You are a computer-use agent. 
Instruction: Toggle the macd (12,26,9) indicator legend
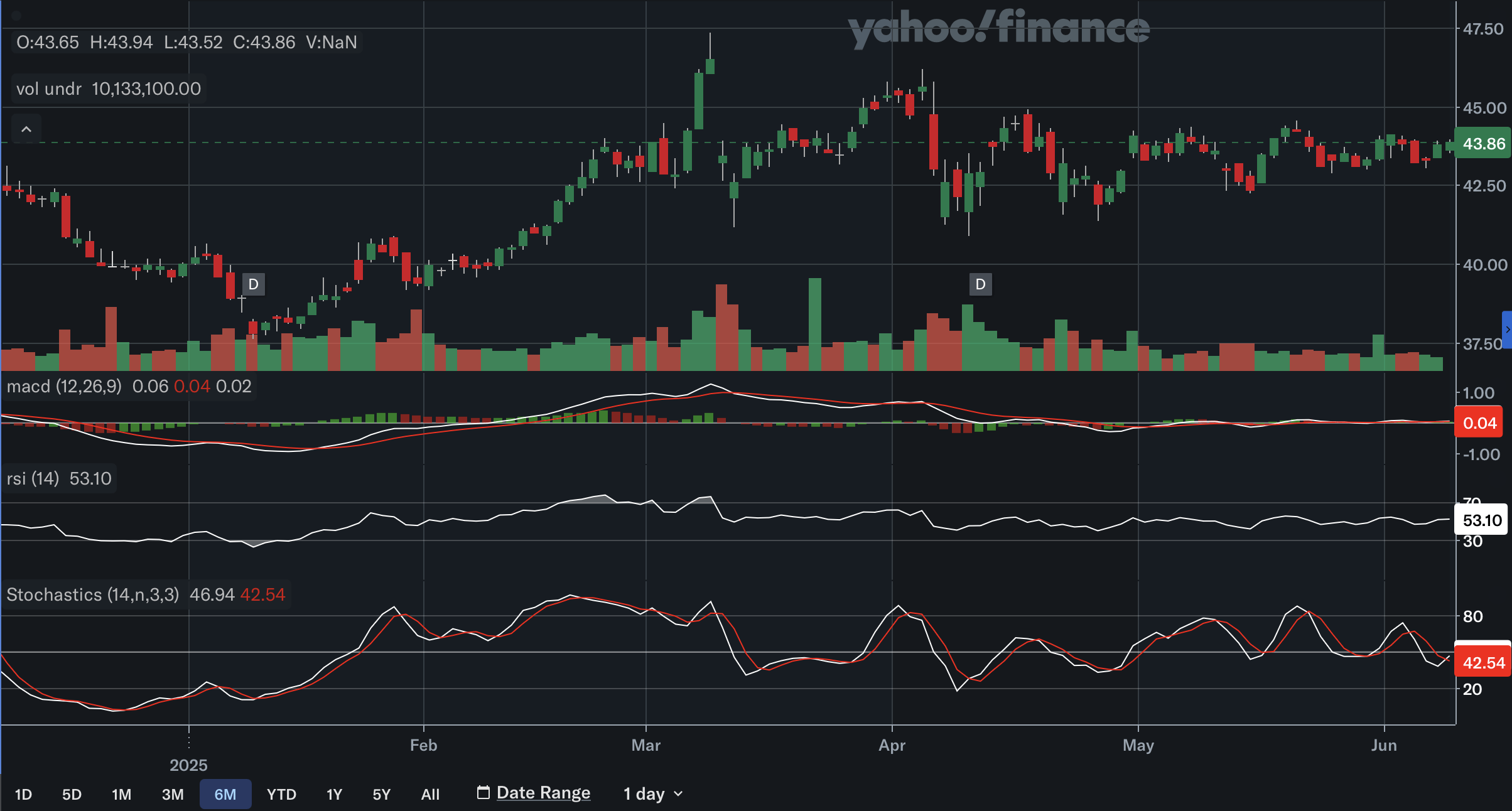[x=63, y=386]
